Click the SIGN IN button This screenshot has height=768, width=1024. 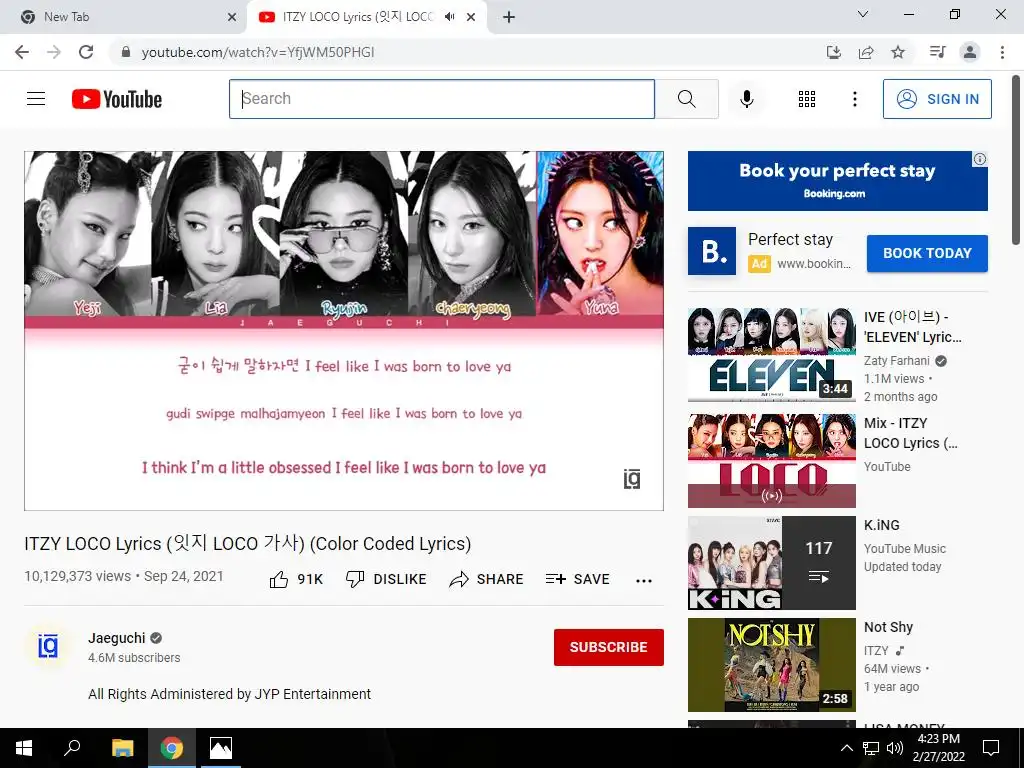point(937,99)
